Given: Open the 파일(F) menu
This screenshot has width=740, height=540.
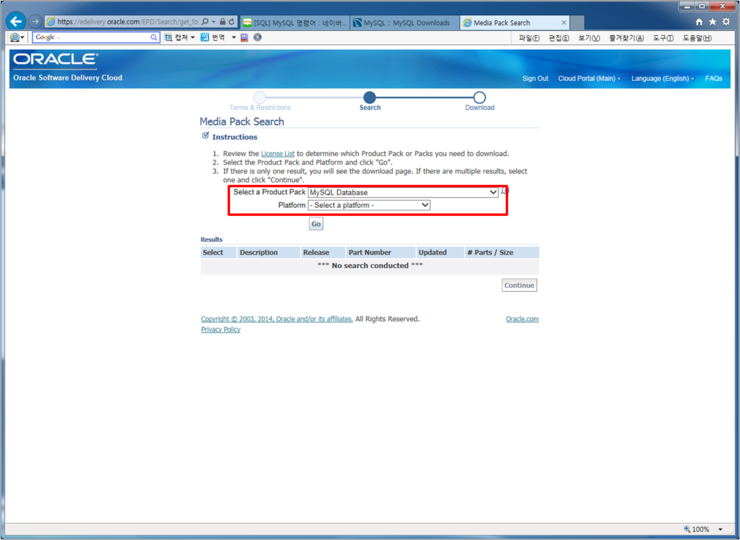Looking at the screenshot, I should (529, 38).
